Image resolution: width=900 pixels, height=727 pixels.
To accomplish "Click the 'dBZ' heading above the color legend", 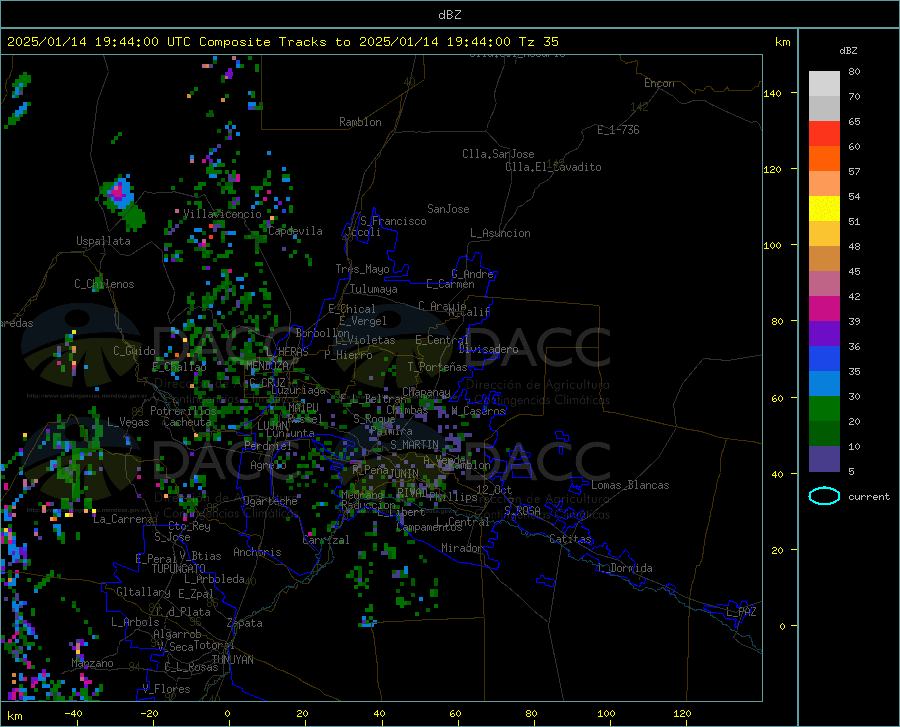I will [848, 50].
